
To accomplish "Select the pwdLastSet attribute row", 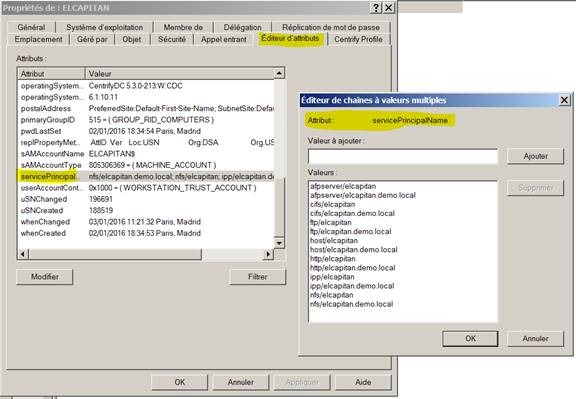I will (145, 131).
